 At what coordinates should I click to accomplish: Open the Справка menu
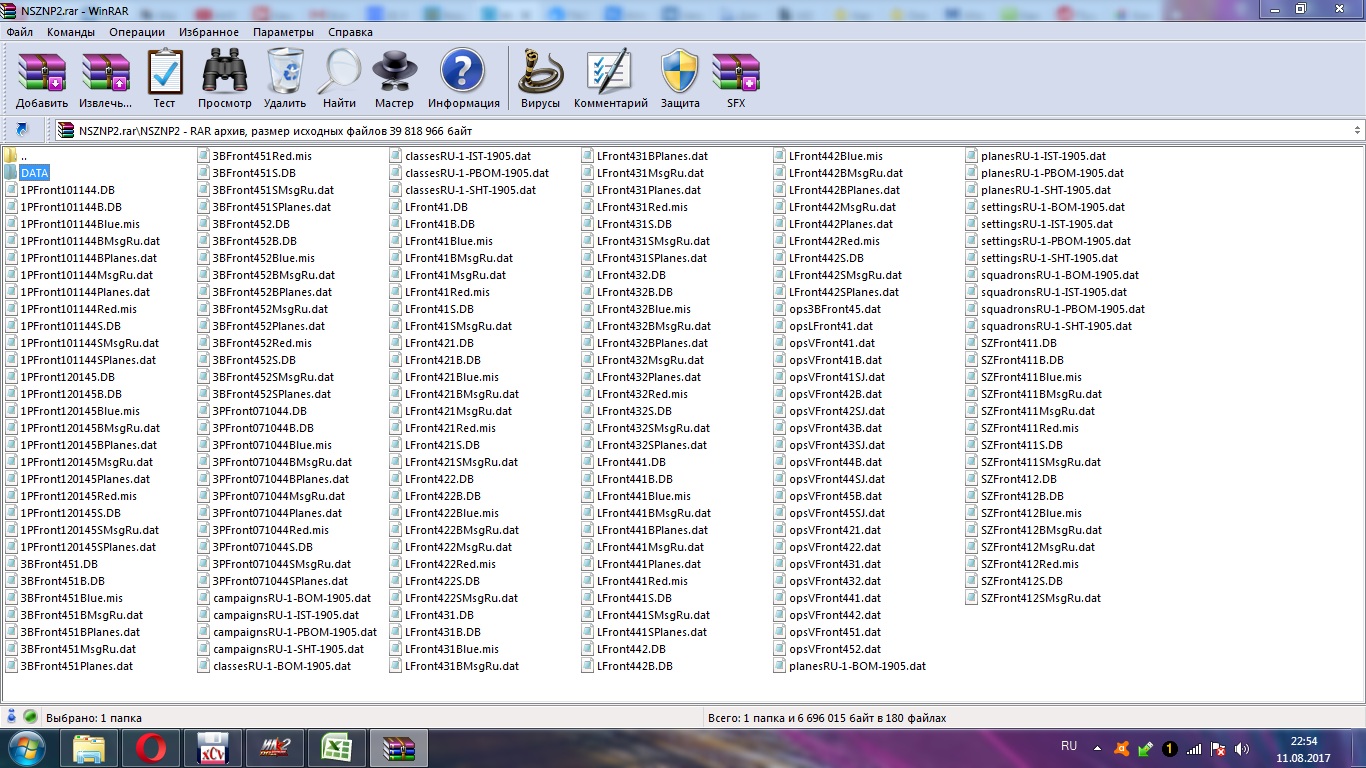(x=350, y=32)
